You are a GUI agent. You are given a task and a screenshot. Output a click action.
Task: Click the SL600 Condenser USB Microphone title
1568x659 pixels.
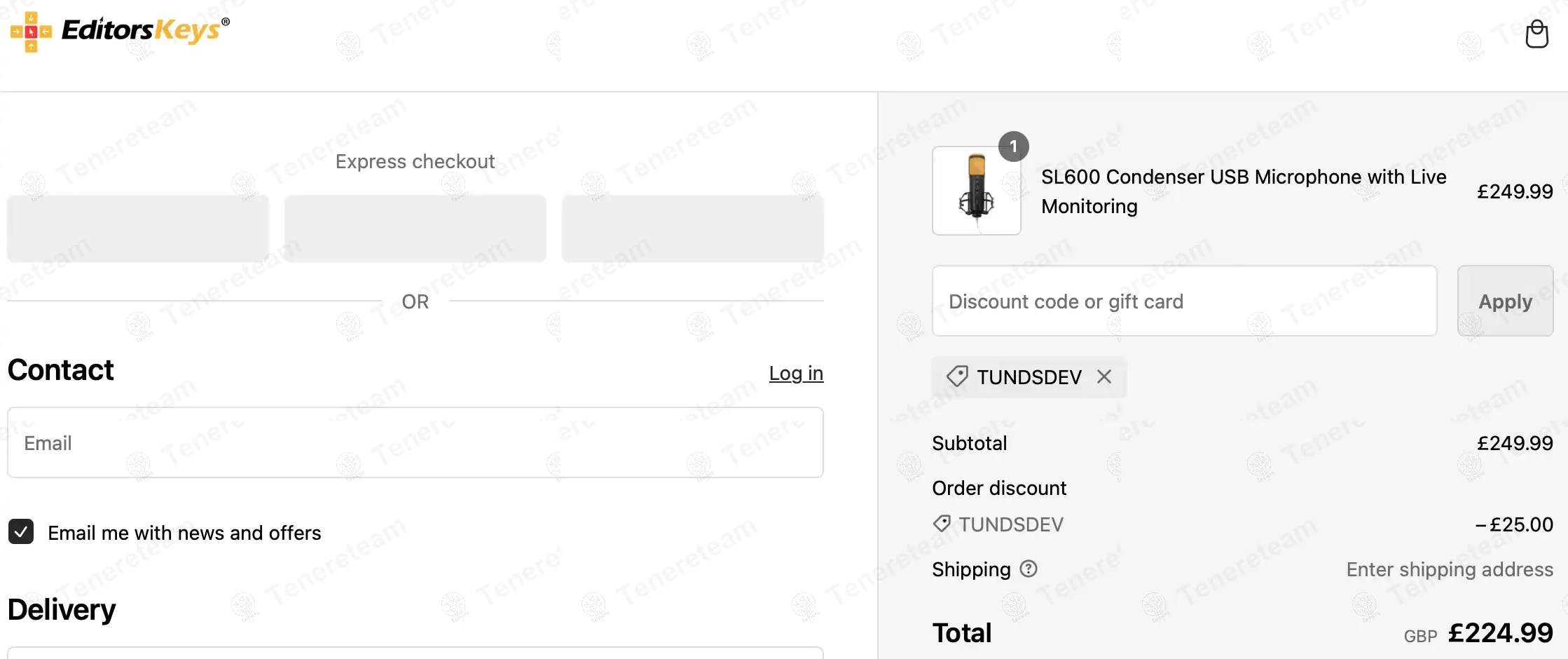pyautogui.click(x=1243, y=191)
